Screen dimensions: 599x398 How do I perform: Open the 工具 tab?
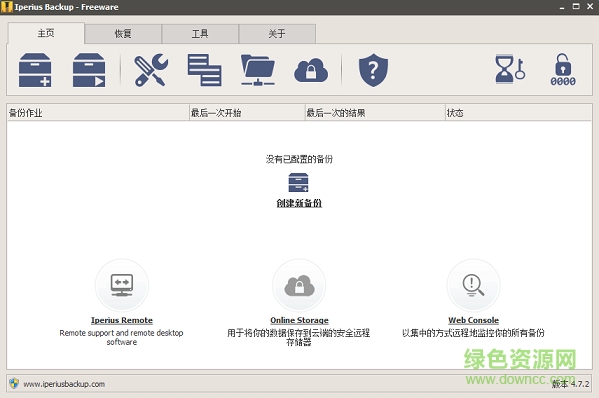tap(200, 34)
